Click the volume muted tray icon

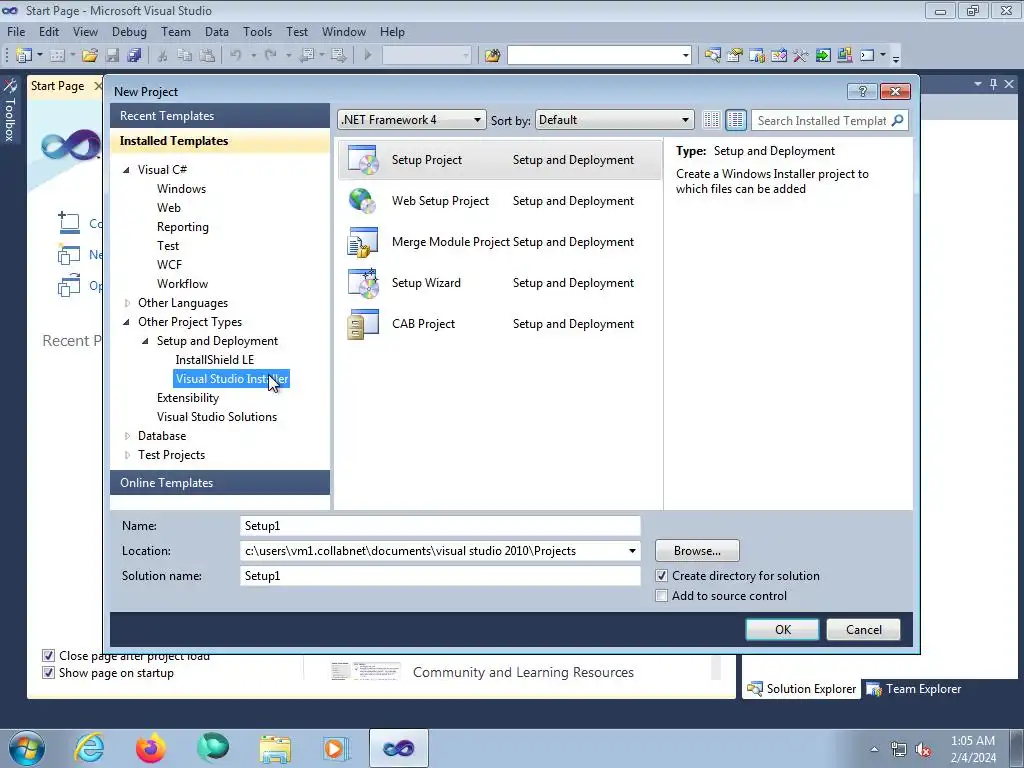(923, 750)
